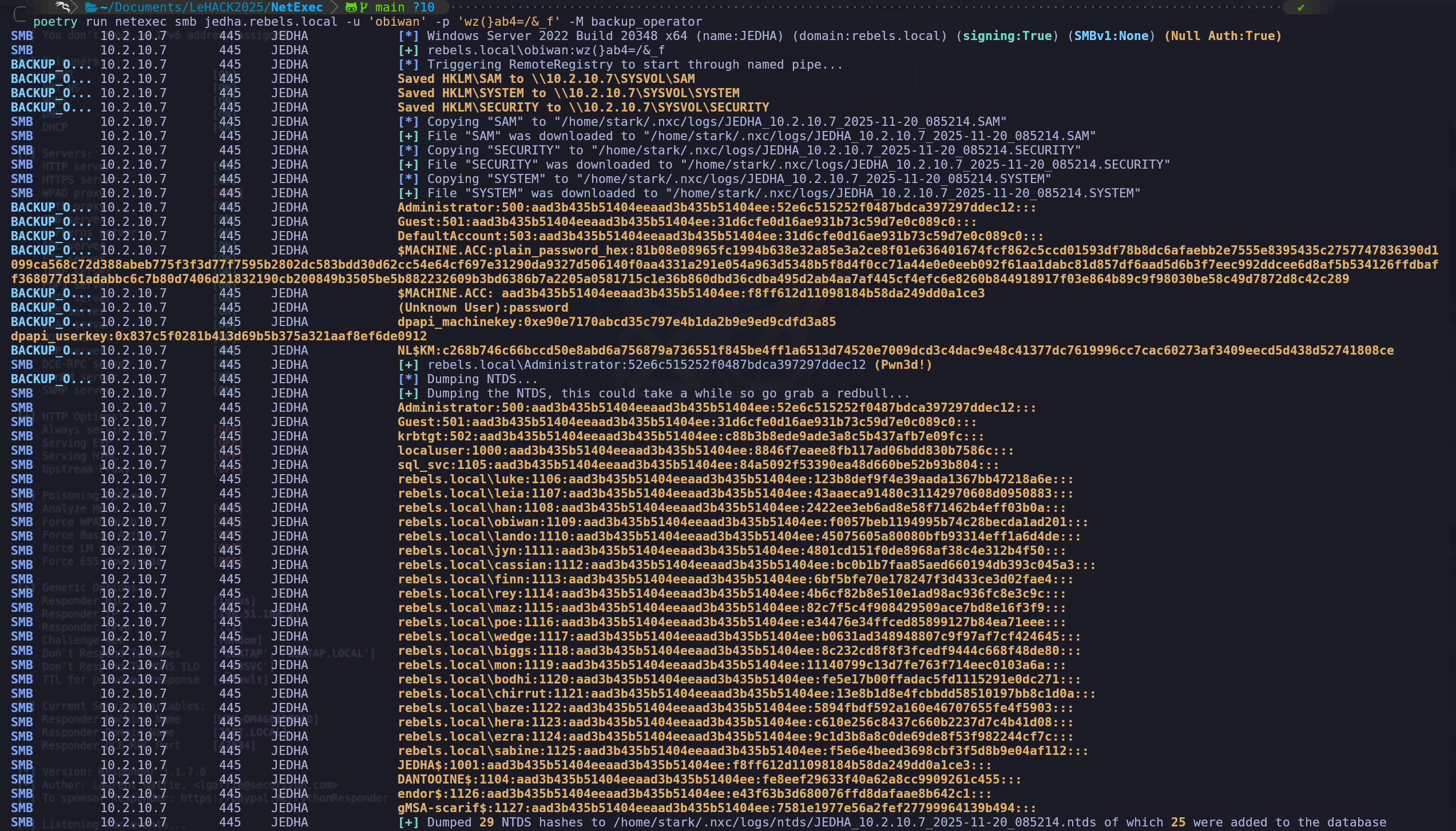Click the (SMBv1:None) label

point(1111,36)
